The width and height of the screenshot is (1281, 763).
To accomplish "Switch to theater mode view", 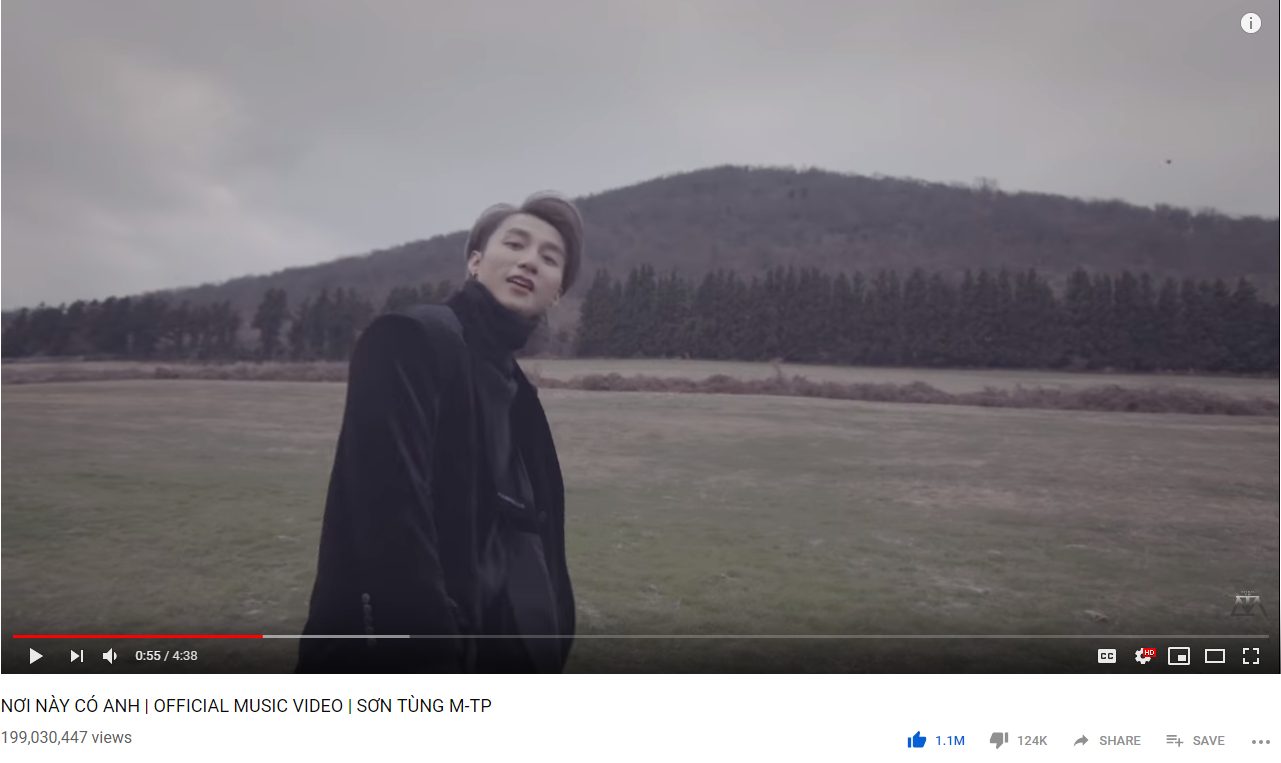I will click(1215, 656).
